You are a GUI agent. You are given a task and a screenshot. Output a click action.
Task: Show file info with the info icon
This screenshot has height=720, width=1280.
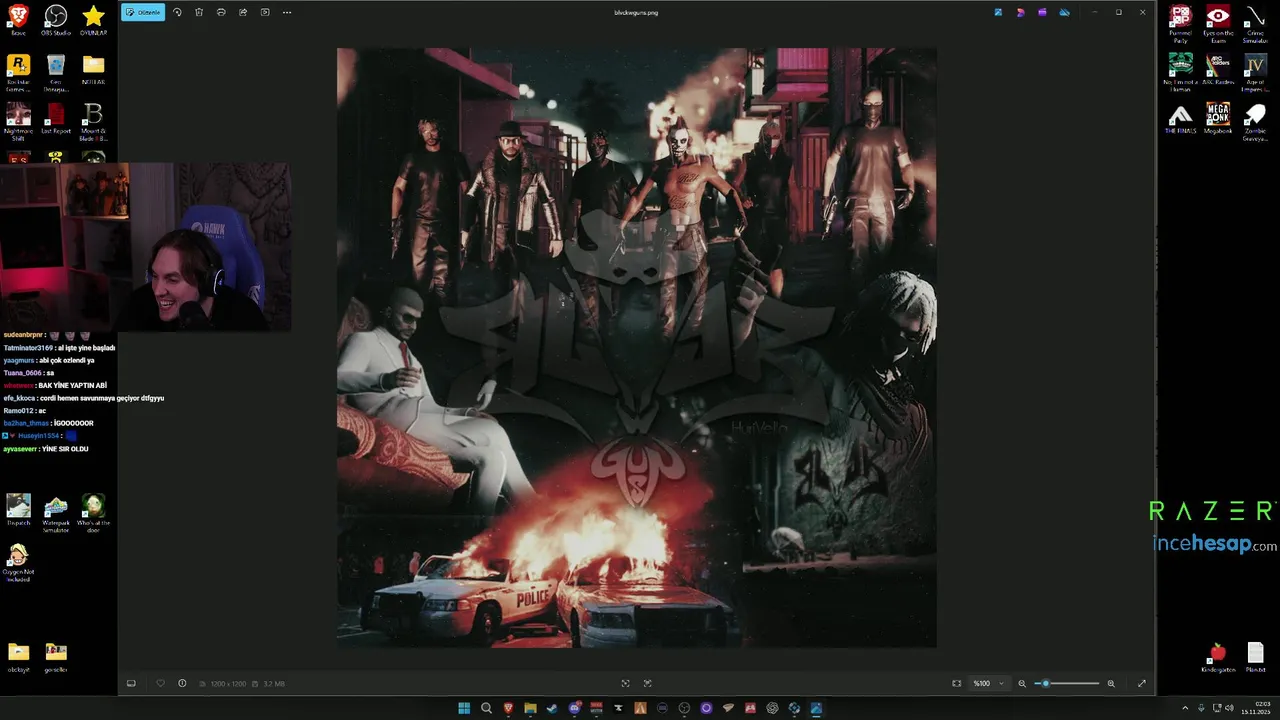coord(182,683)
